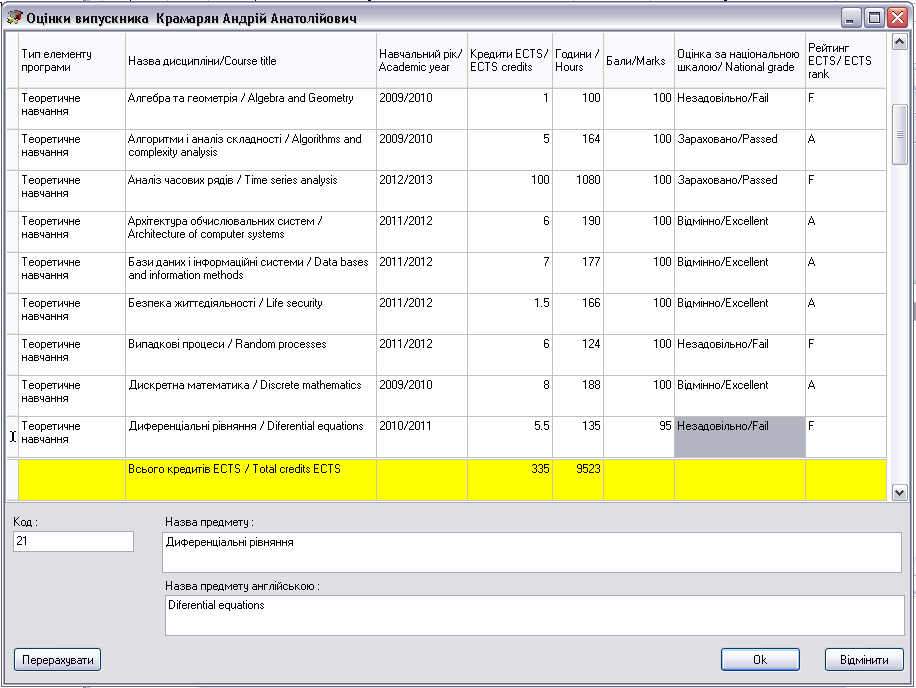The width and height of the screenshot is (916, 688).
Task: Click the Теоретичне навчання cell in Algebra row
Action: click(72, 109)
